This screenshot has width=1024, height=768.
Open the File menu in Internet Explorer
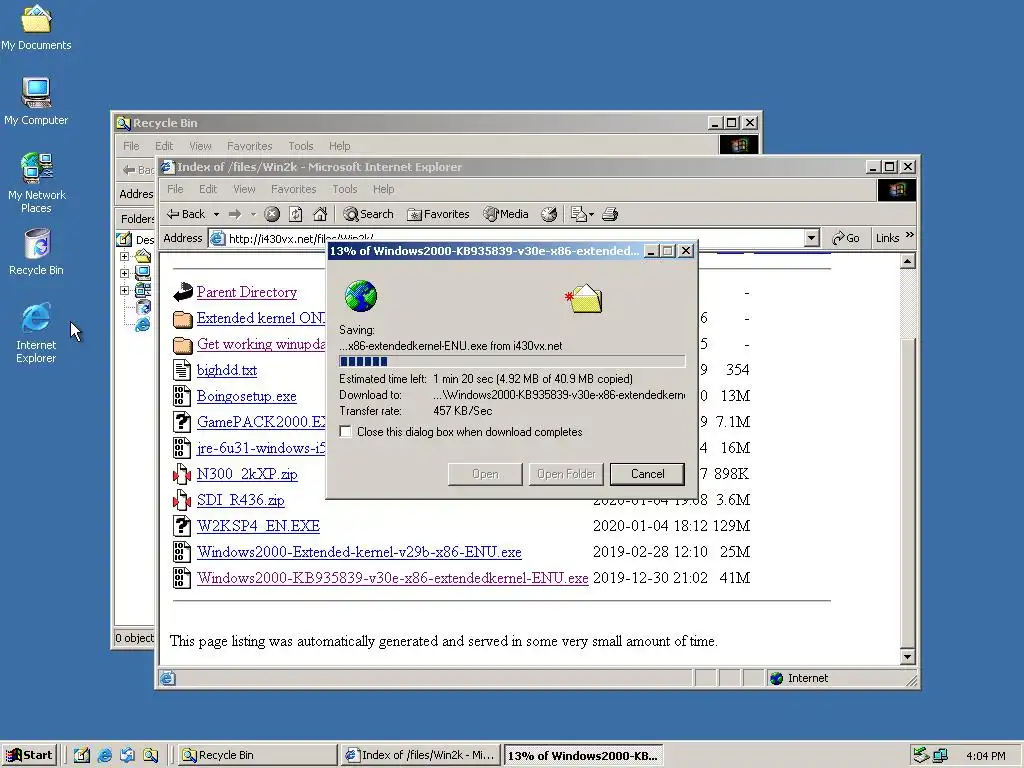175,189
